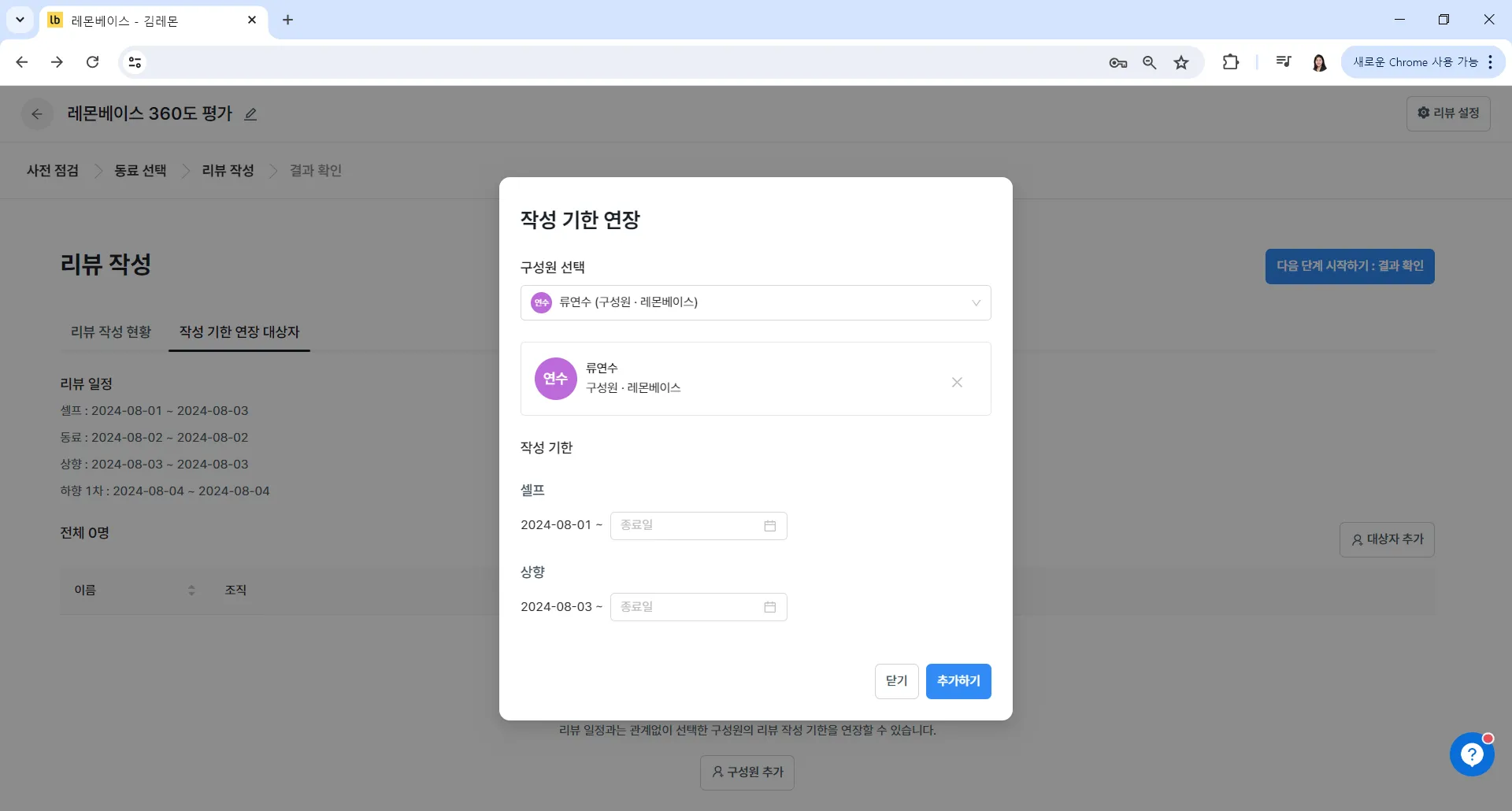Viewport: 1512px width, 811px height.
Task: Reload the browser page
Action: click(92, 62)
